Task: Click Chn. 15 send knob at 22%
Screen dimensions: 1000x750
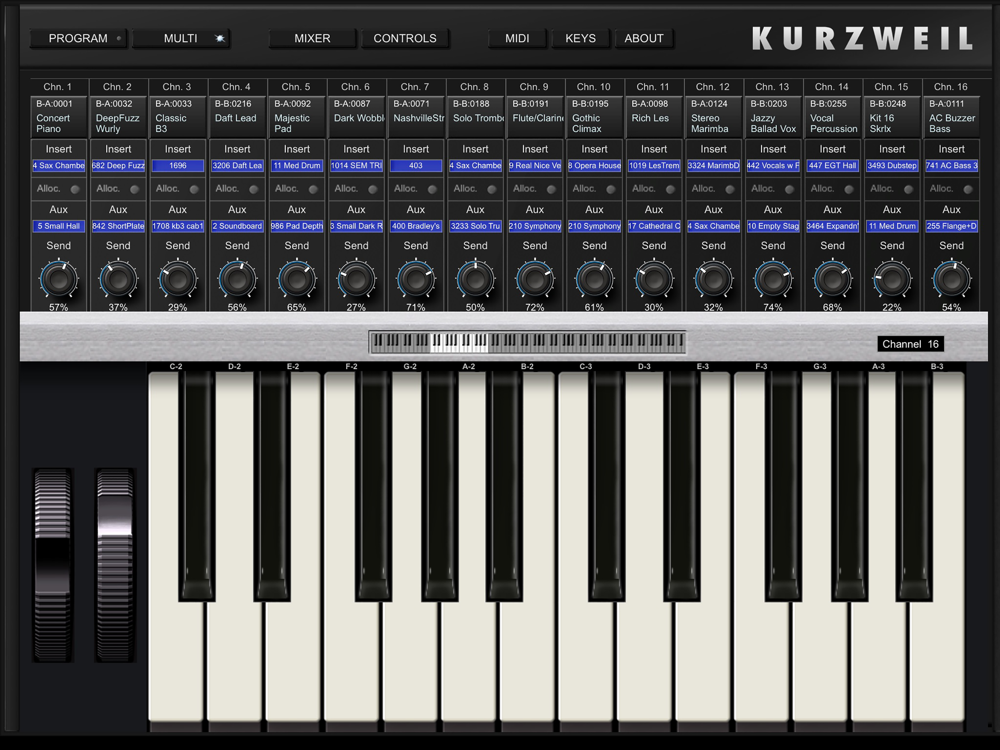Action: pos(892,279)
